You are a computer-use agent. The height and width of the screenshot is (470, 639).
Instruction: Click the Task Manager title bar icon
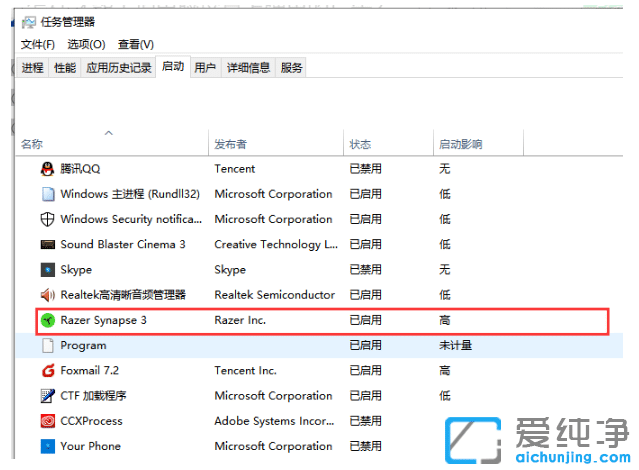(x=29, y=23)
